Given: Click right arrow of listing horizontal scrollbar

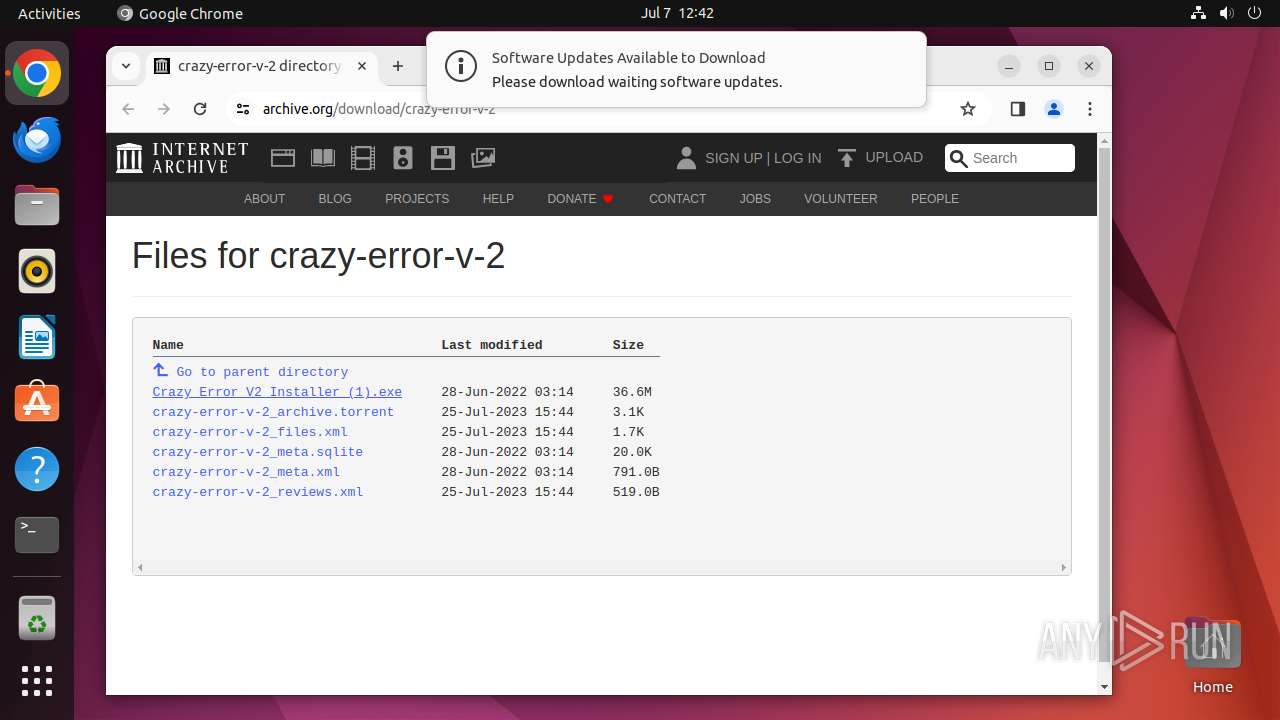Looking at the screenshot, I should [x=1063, y=567].
